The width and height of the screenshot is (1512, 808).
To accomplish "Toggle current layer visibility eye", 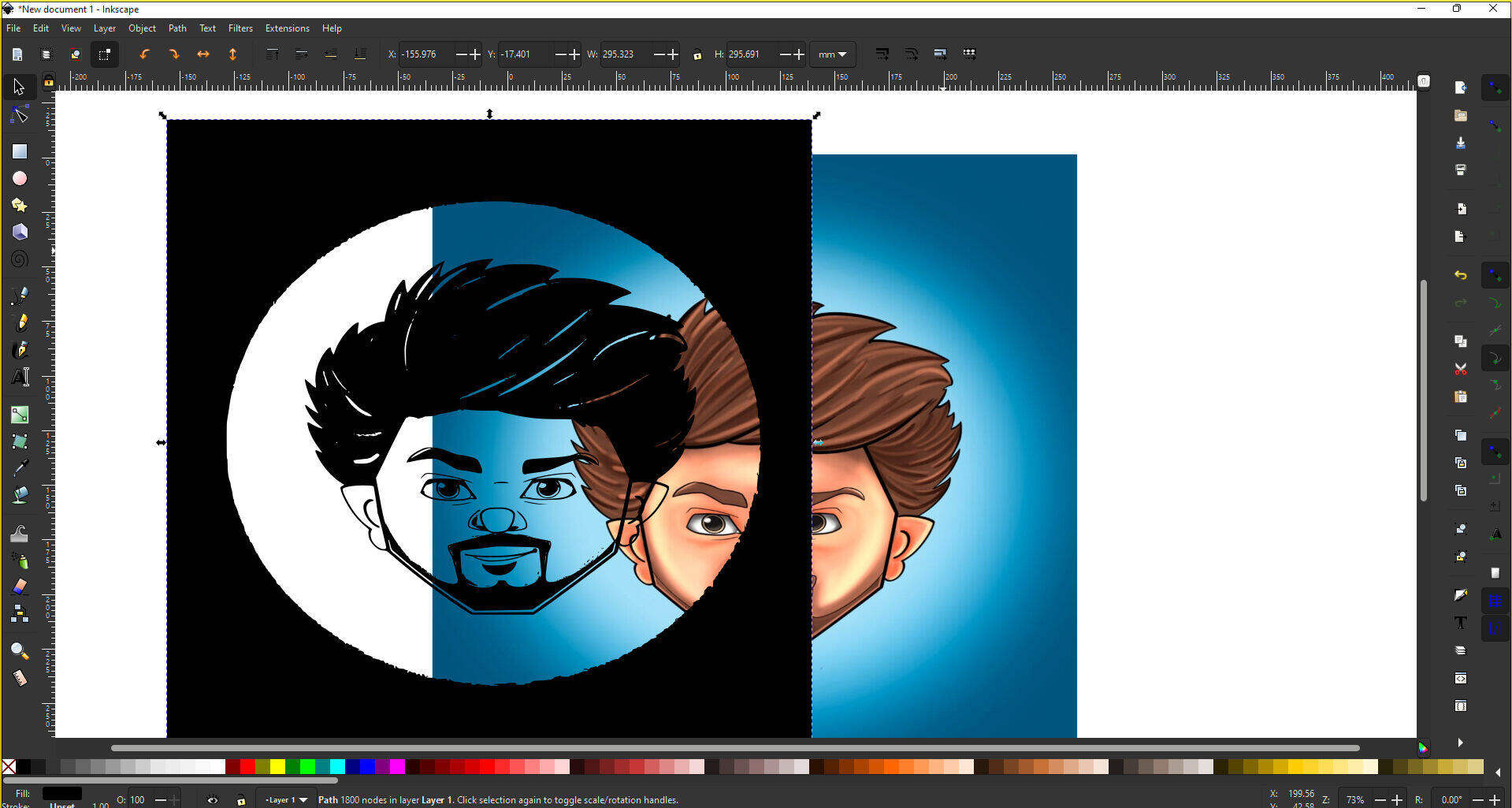I will click(x=213, y=800).
